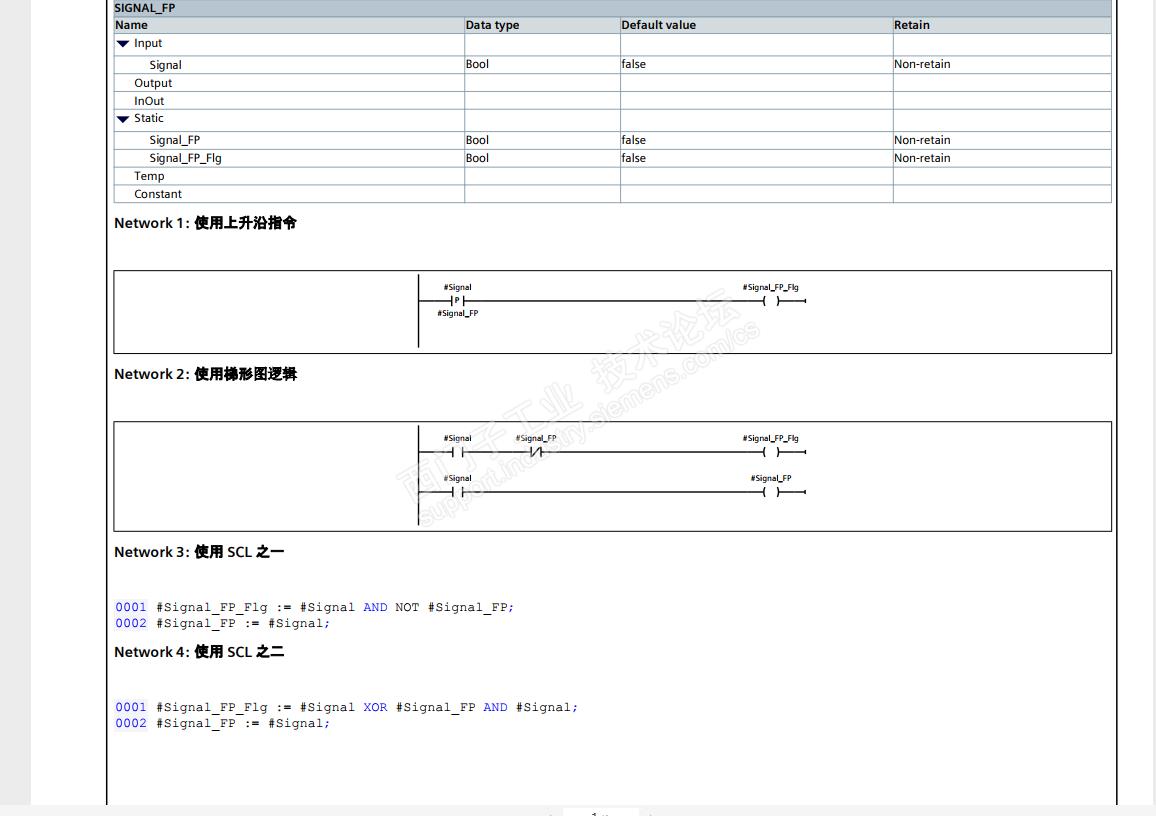
Task: Click the normally closed #Signal_FP contact
Action: pyautogui.click(x=536, y=452)
